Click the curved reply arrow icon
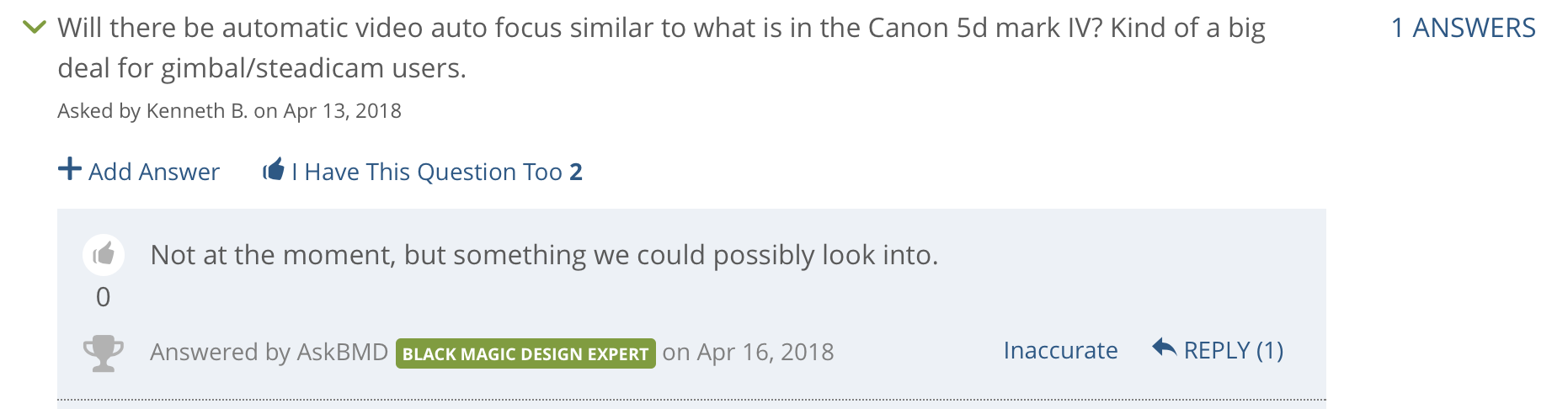This screenshot has width=1568, height=409. 1164,348
